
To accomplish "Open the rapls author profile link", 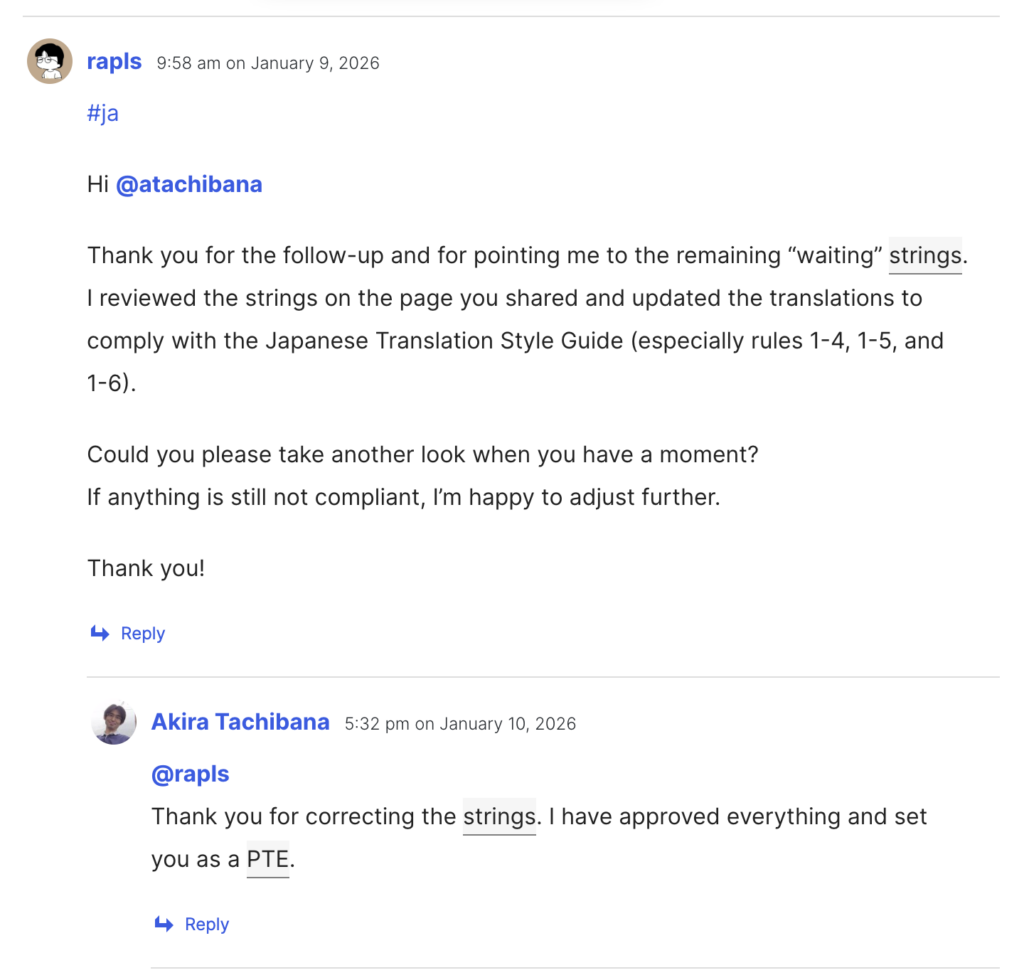I will [x=114, y=62].
